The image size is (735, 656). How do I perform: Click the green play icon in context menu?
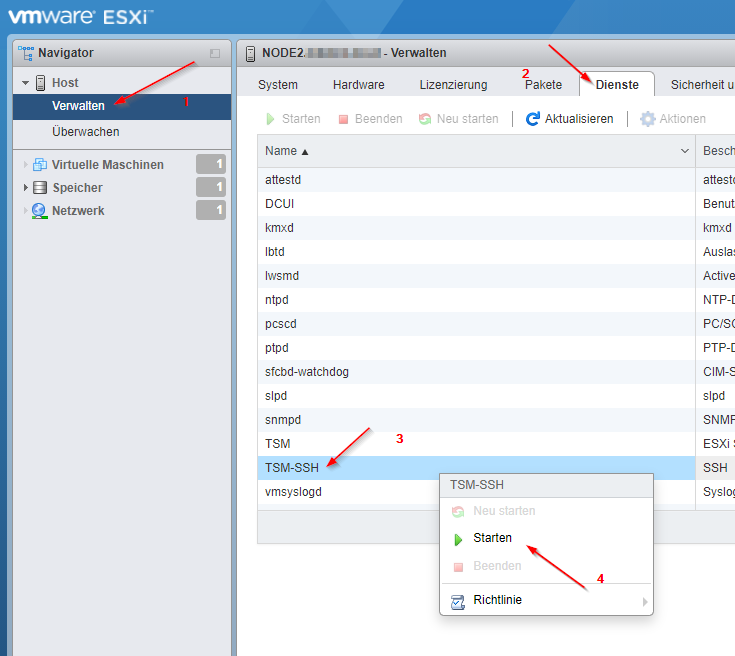tap(458, 540)
